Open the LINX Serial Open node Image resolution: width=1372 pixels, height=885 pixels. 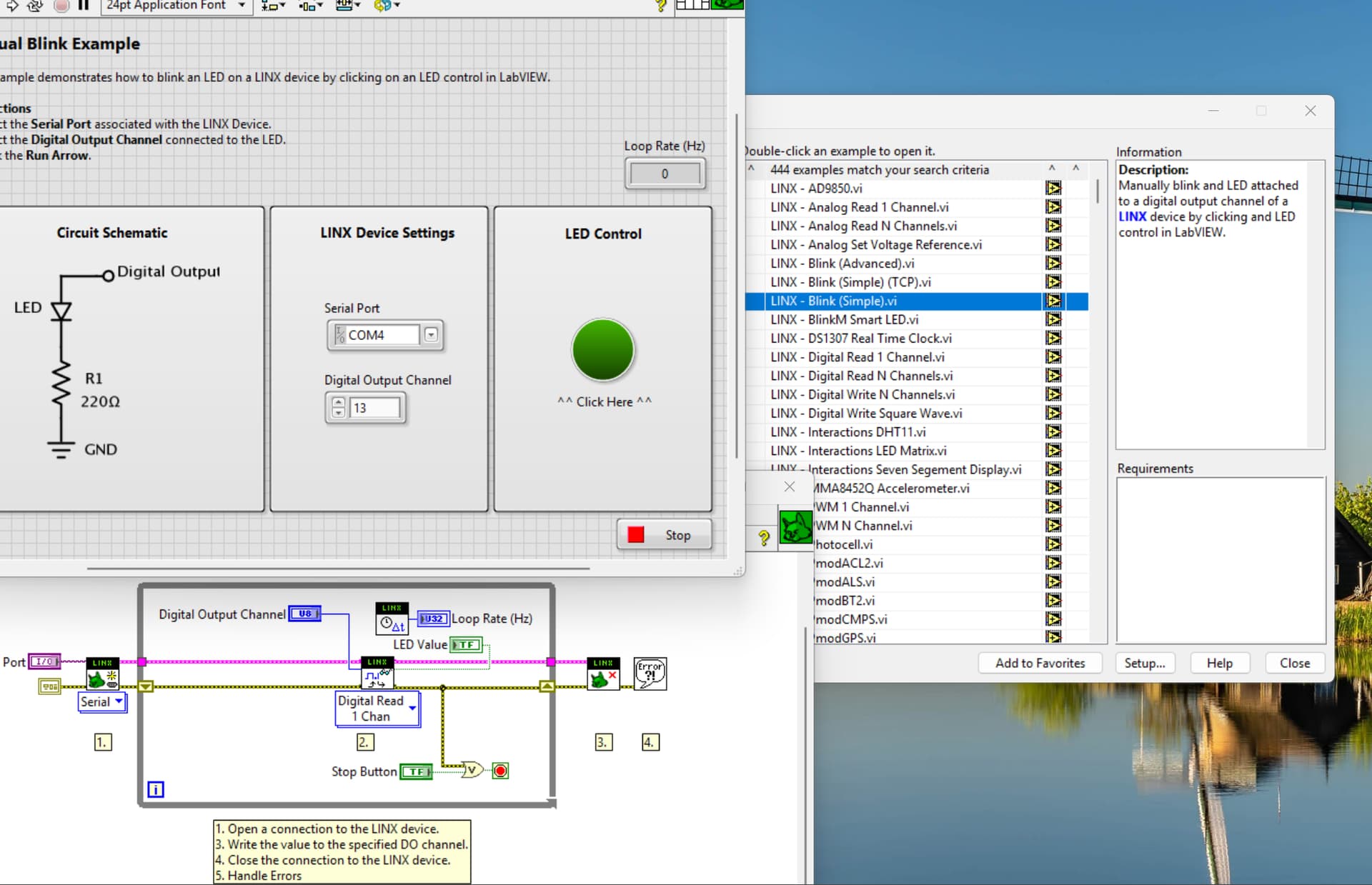pos(101,674)
